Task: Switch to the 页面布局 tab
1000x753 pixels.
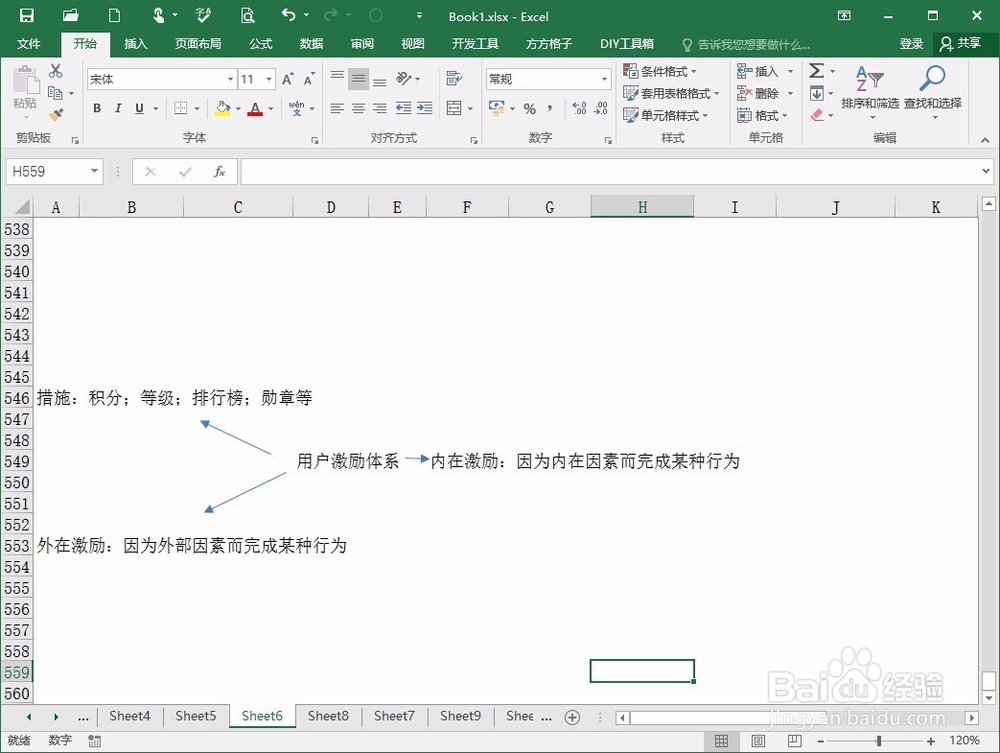Action: pyautogui.click(x=198, y=43)
